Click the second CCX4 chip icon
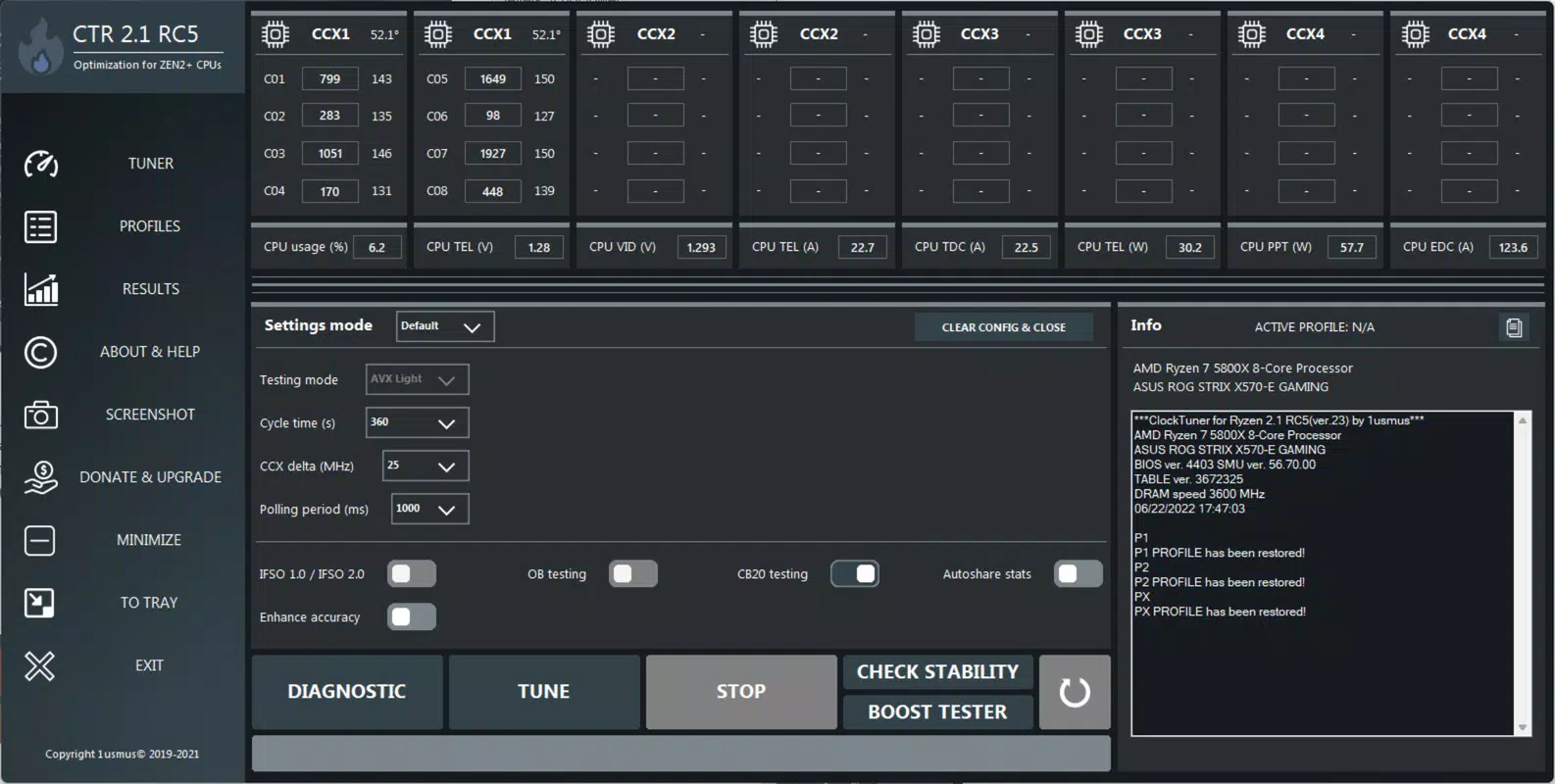The height and width of the screenshot is (784, 1555). [1415, 34]
